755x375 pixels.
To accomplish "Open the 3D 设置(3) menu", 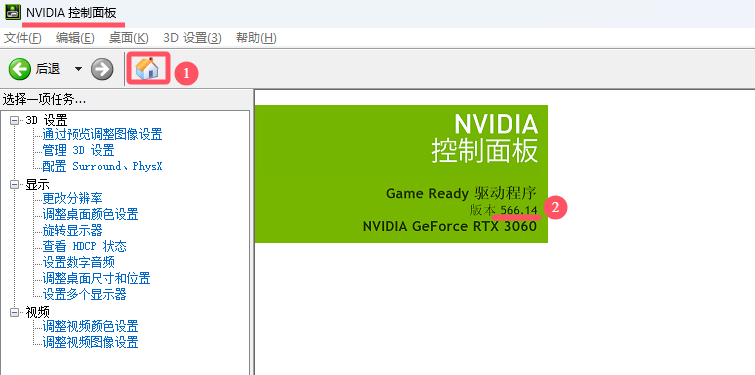I will tap(192, 38).
